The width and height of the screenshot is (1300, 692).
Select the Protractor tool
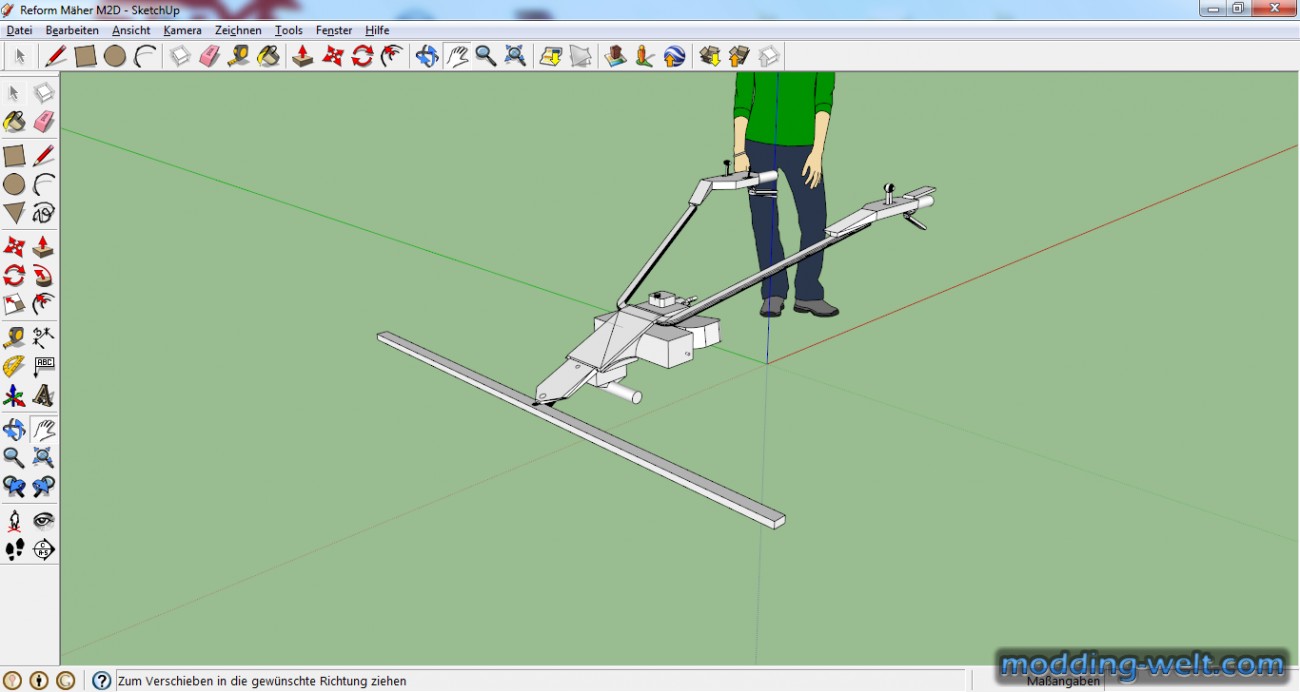point(14,366)
